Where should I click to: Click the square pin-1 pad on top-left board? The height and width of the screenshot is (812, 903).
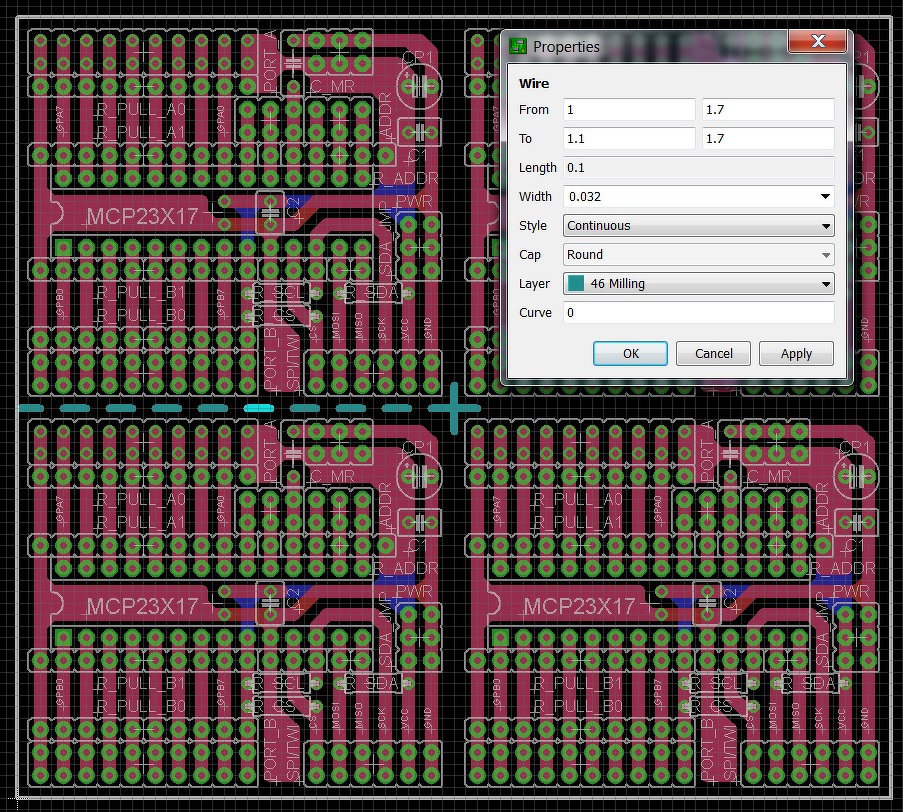(63, 248)
